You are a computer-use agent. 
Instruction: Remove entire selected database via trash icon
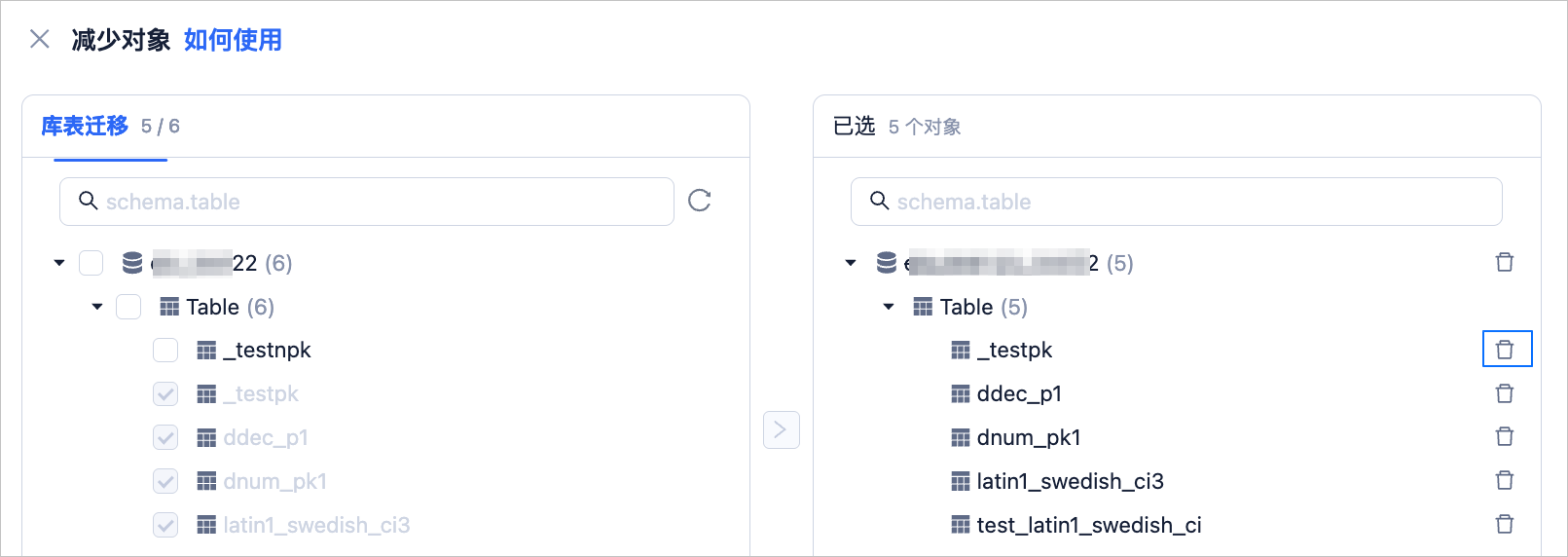pyautogui.click(x=1505, y=262)
